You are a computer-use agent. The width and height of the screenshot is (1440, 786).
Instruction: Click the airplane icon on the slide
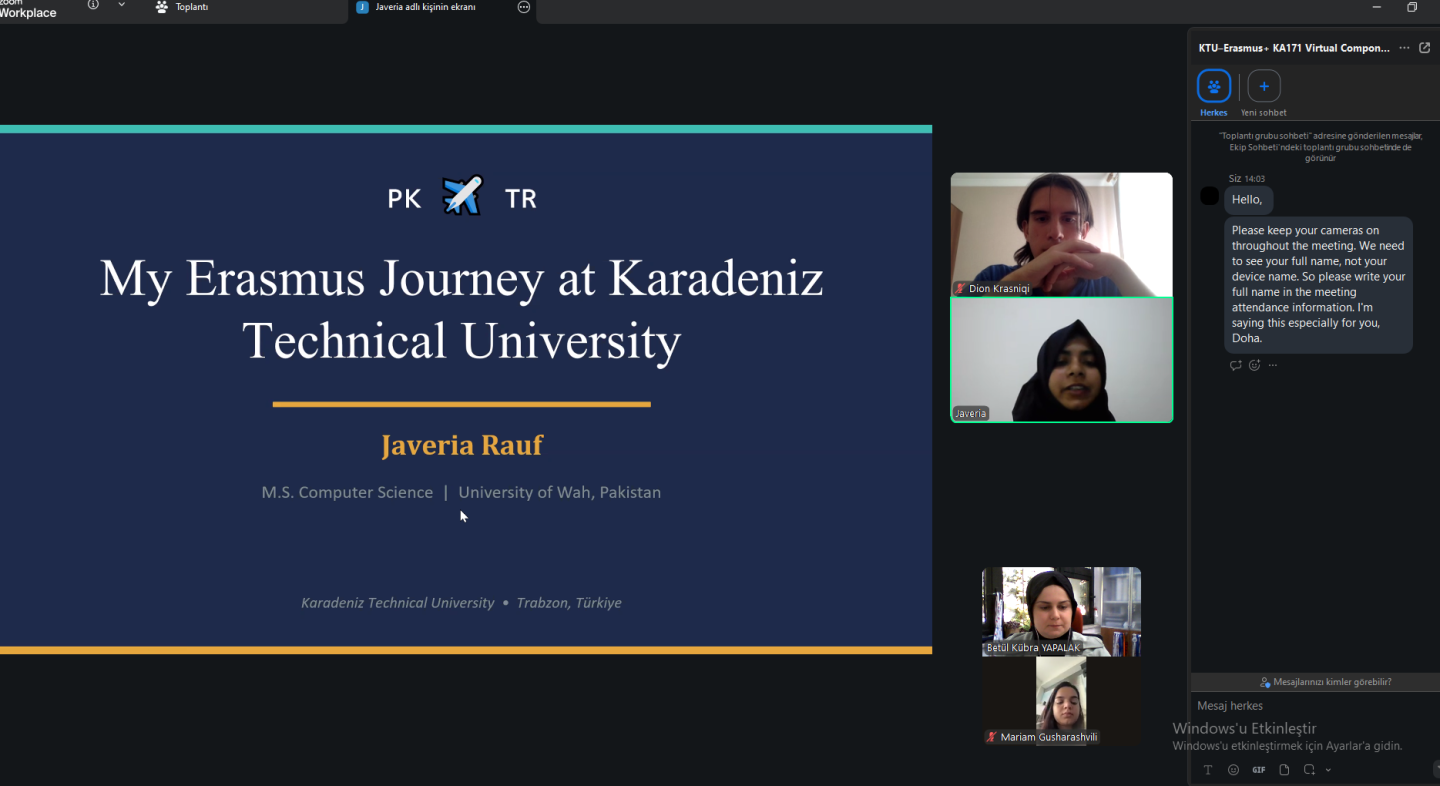[462, 196]
